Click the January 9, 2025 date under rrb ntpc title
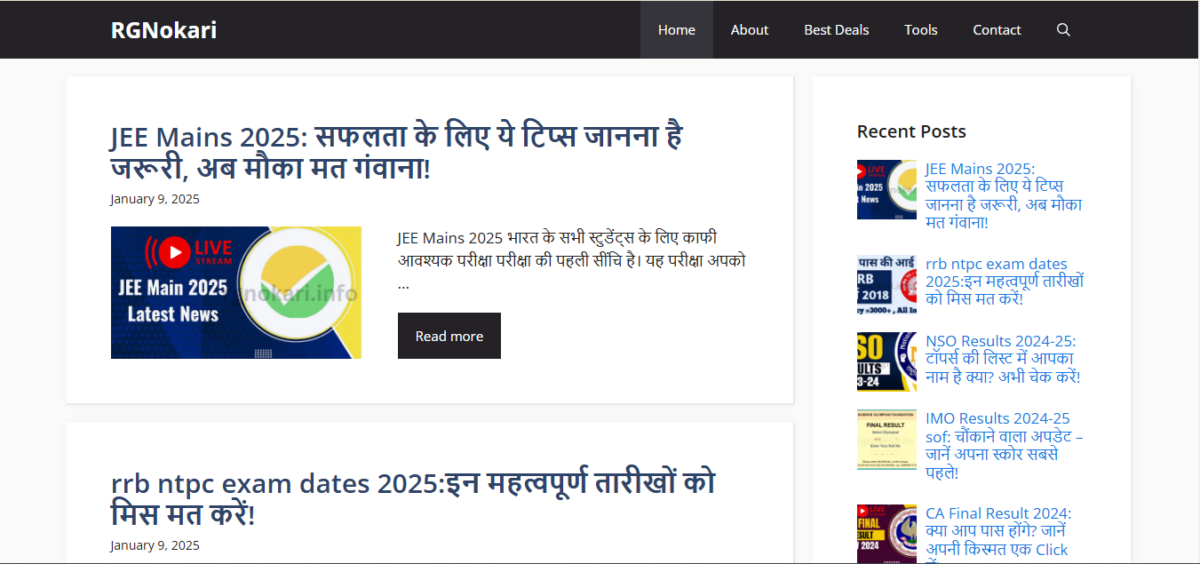The image size is (1200, 564). (155, 546)
